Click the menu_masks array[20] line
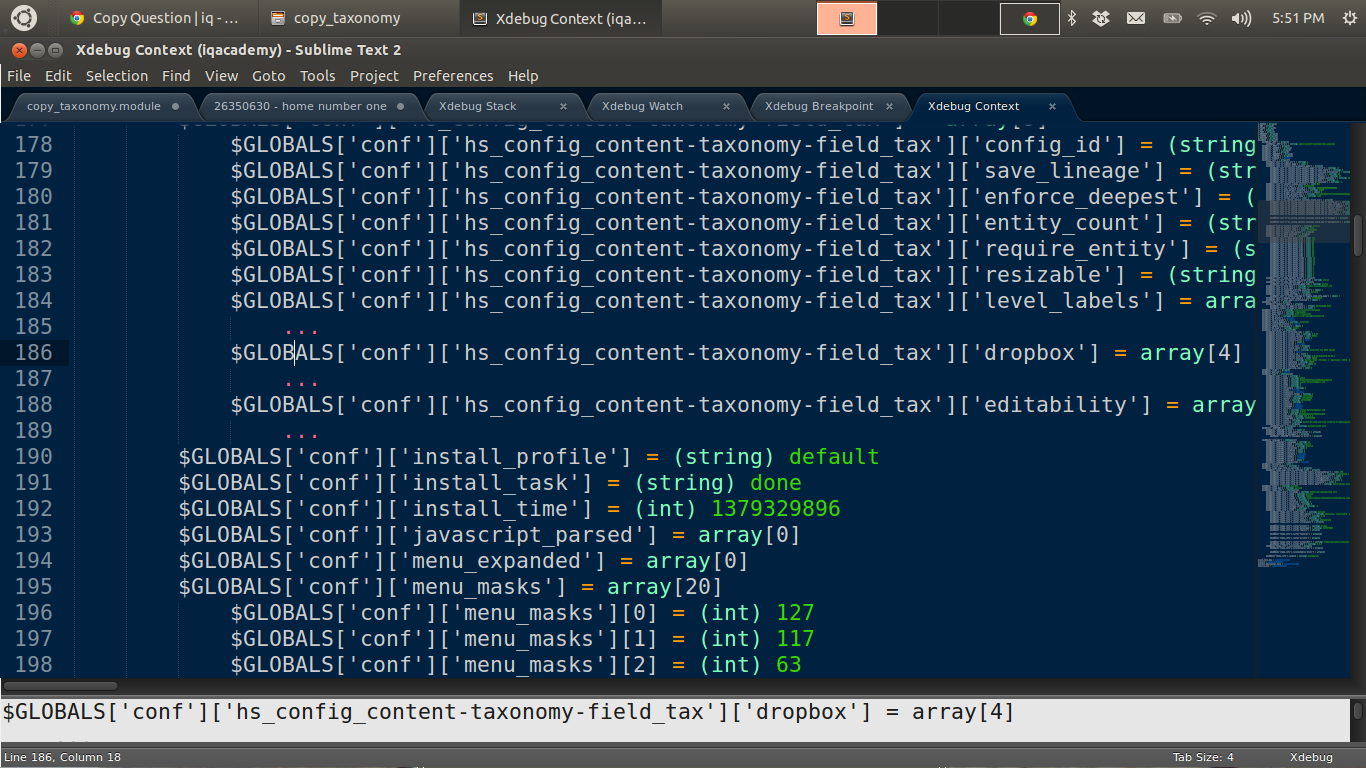The image size is (1366, 768). click(x=451, y=587)
